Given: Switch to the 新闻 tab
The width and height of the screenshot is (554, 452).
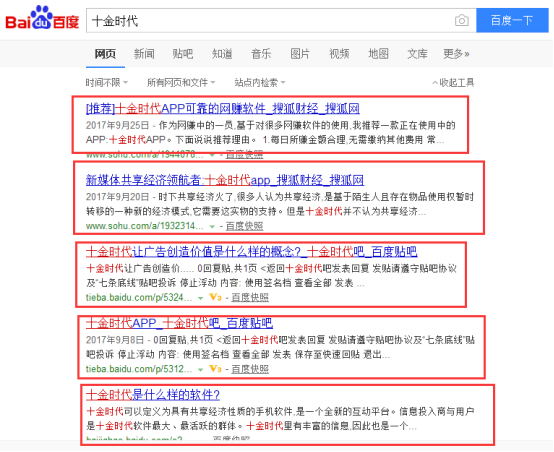Looking at the screenshot, I should pos(144,54).
